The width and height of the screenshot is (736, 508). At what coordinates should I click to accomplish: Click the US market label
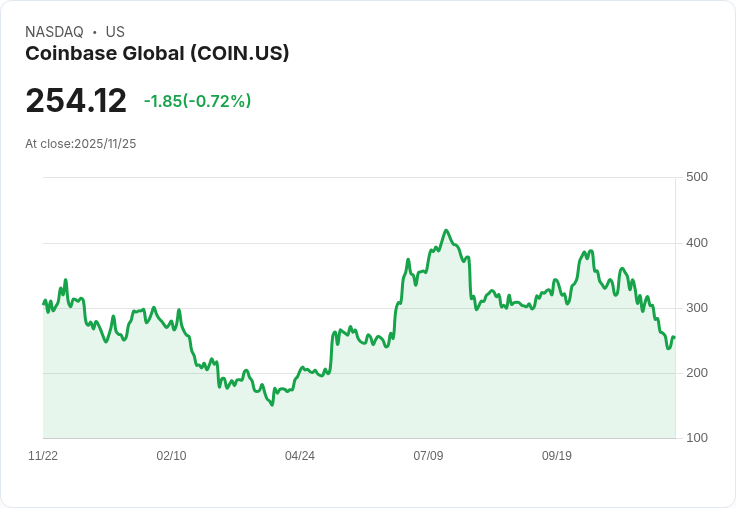click(115, 32)
